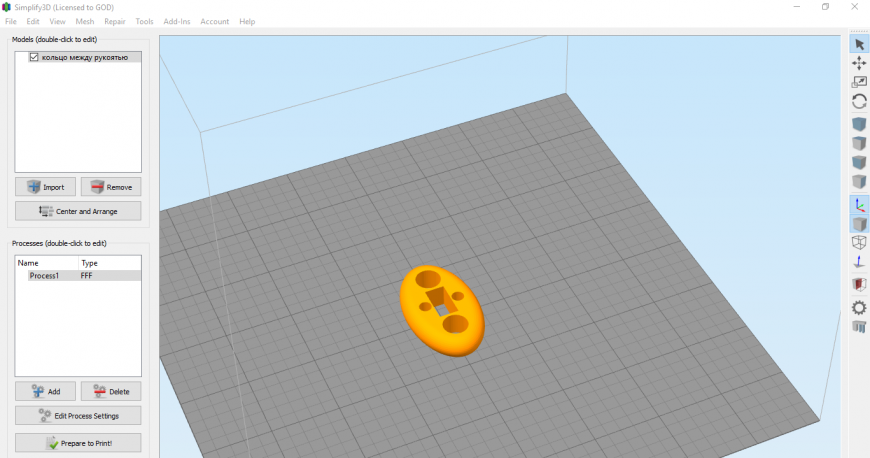The height and width of the screenshot is (458, 870).
Task: Toggle checkbox for кольцо между рукоятью model
Action: point(34,57)
